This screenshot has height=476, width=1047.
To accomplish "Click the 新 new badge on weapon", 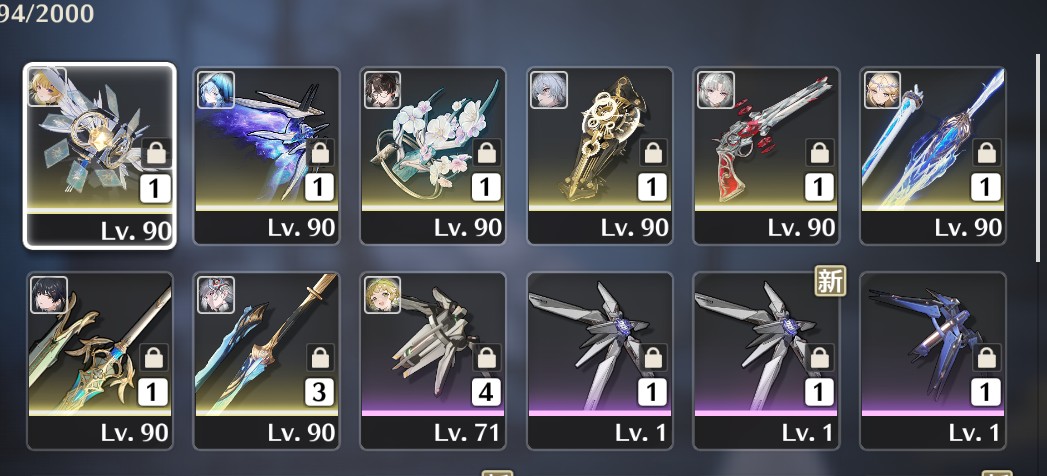I will point(830,281).
